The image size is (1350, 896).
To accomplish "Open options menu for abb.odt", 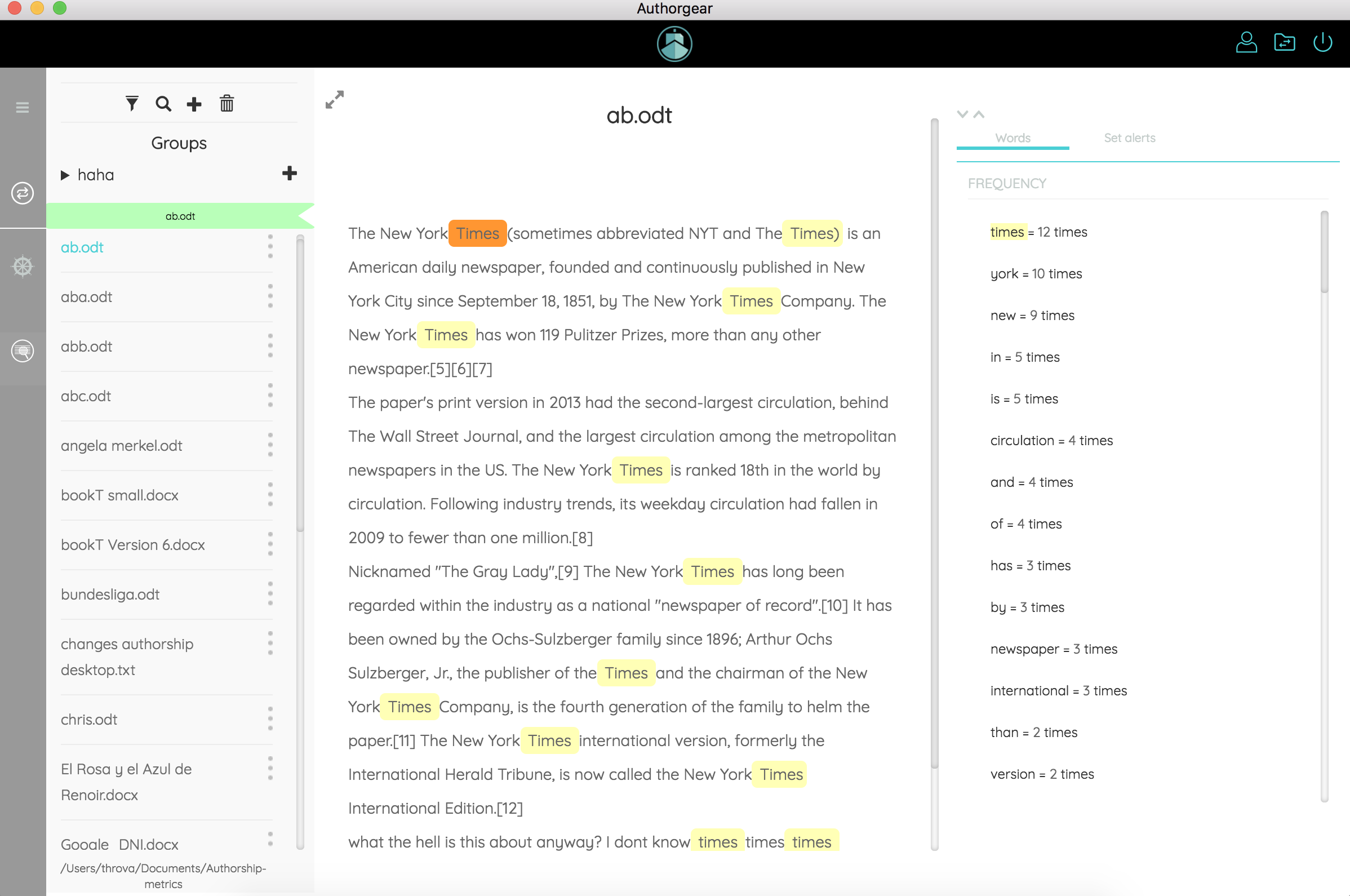I will 270,347.
